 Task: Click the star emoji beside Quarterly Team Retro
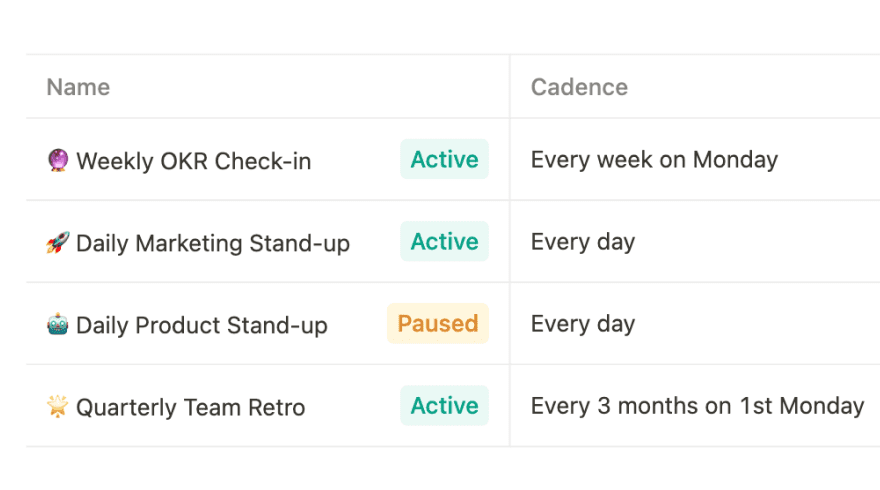click(x=58, y=406)
